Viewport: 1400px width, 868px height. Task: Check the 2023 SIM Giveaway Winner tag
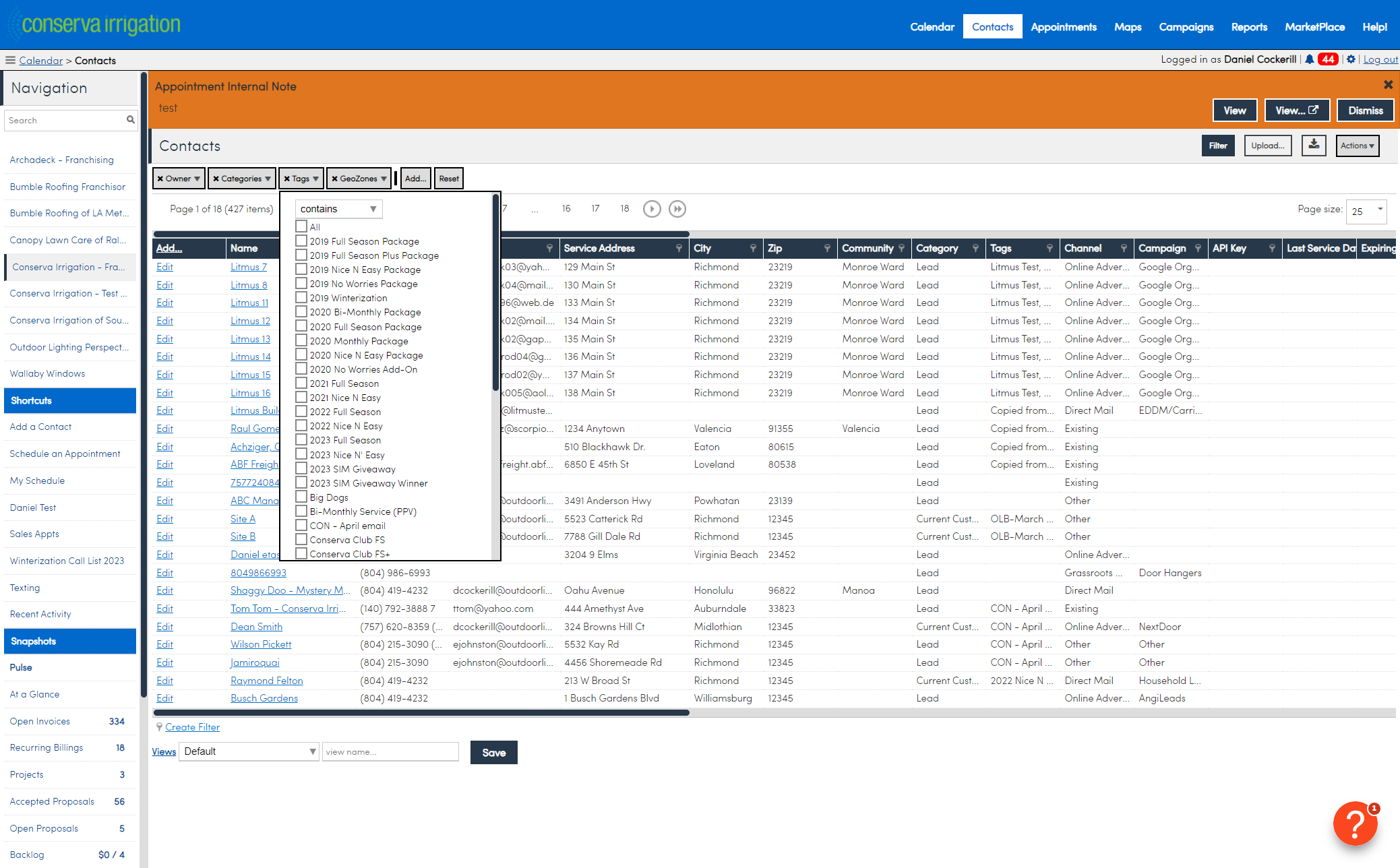(x=301, y=483)
